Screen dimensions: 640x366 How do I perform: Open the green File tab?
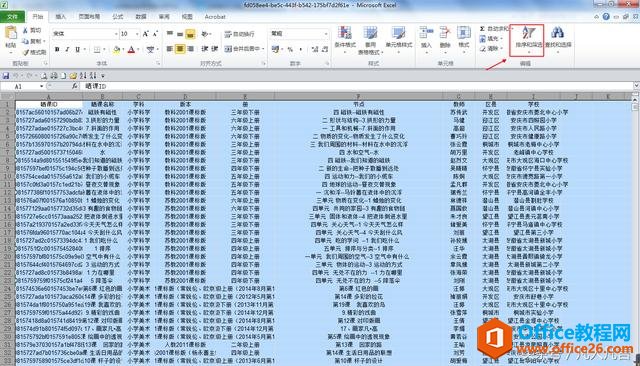(x=13, y=17)
